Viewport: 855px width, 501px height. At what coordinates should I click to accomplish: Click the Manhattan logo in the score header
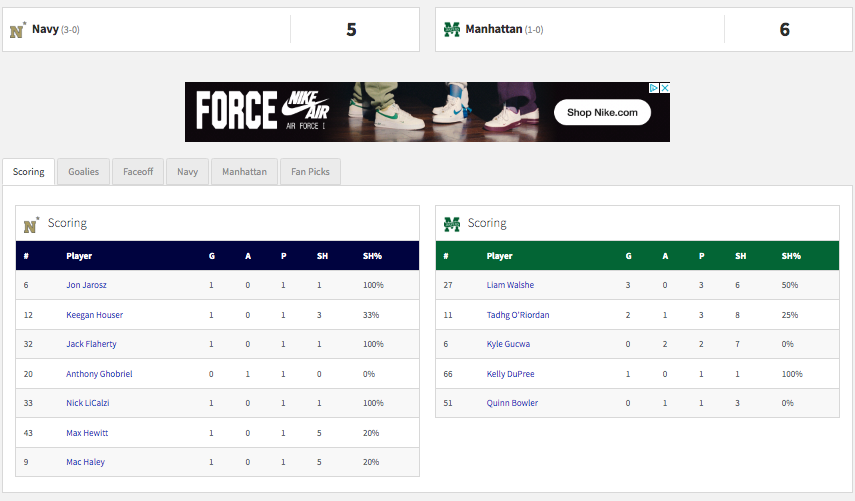coord(451,29)
